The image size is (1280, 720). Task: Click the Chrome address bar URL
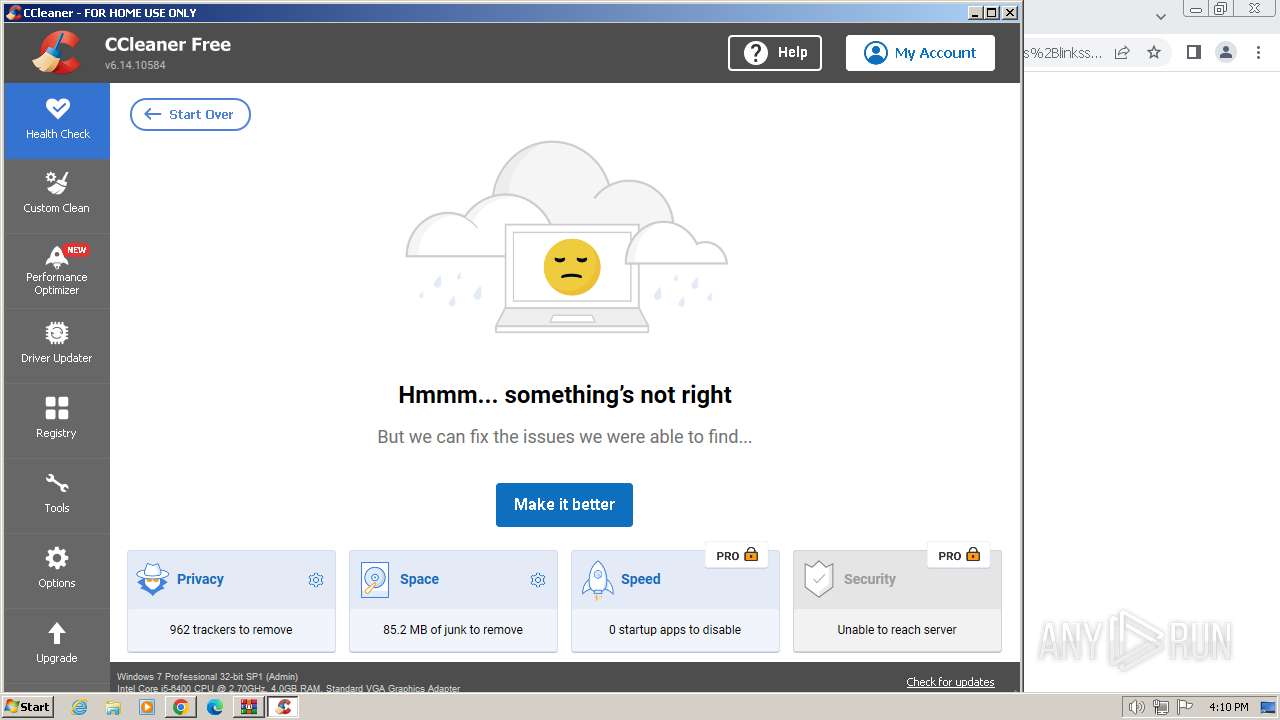point(1063,53)
